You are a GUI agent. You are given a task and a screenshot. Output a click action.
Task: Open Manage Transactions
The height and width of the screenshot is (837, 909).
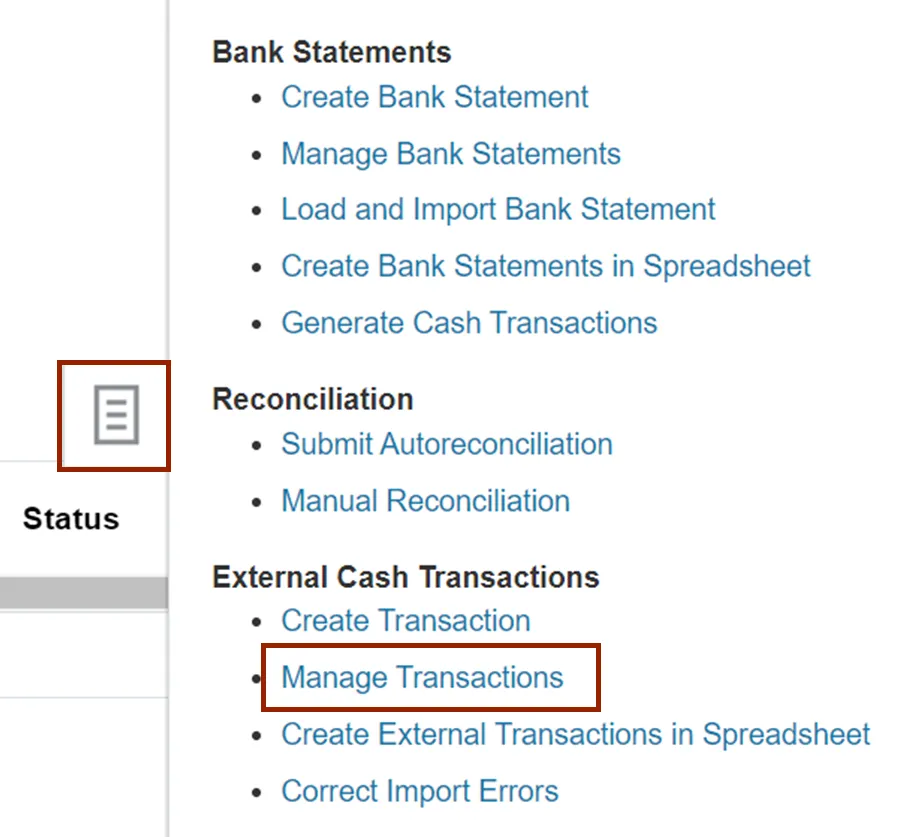point(422,678)
